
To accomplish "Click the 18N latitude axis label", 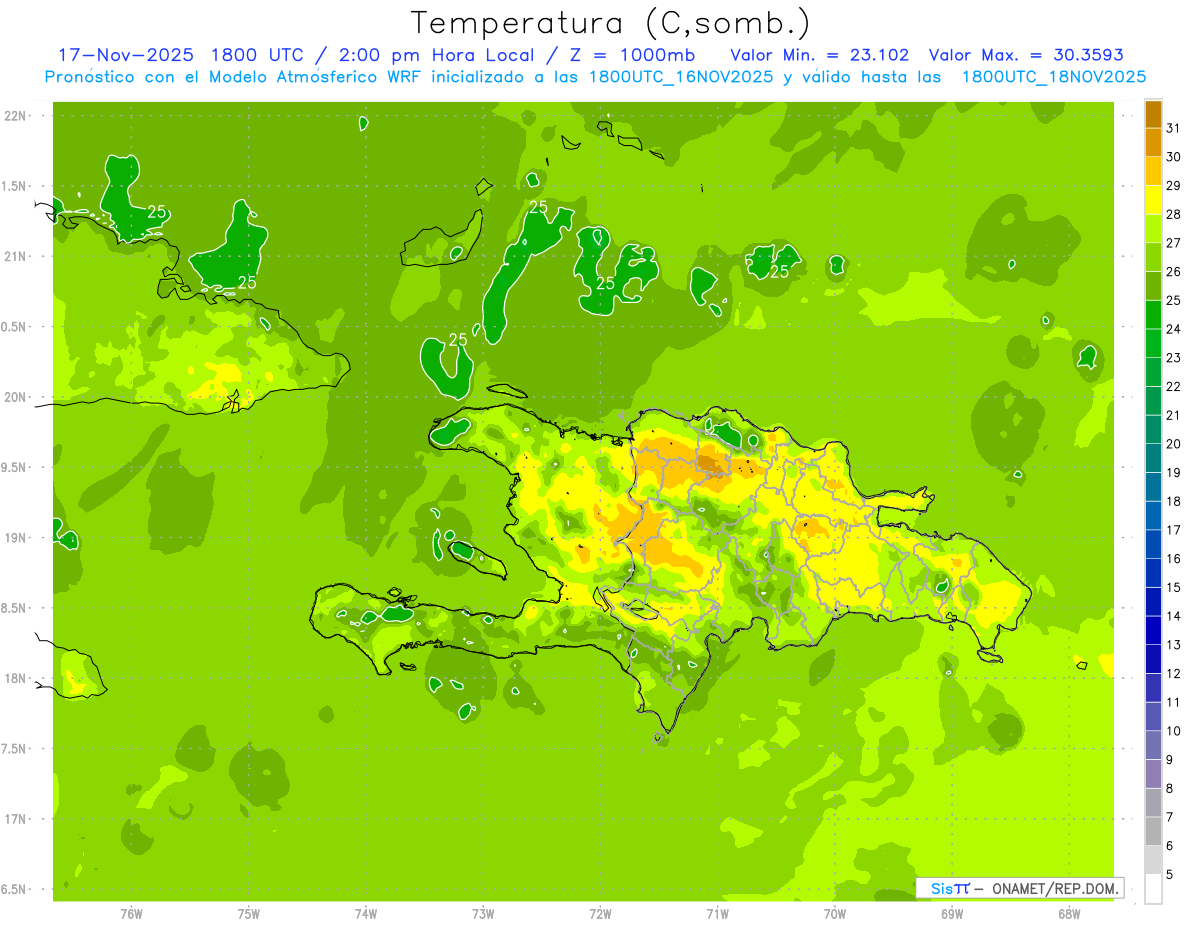I will tap(17, 679).
